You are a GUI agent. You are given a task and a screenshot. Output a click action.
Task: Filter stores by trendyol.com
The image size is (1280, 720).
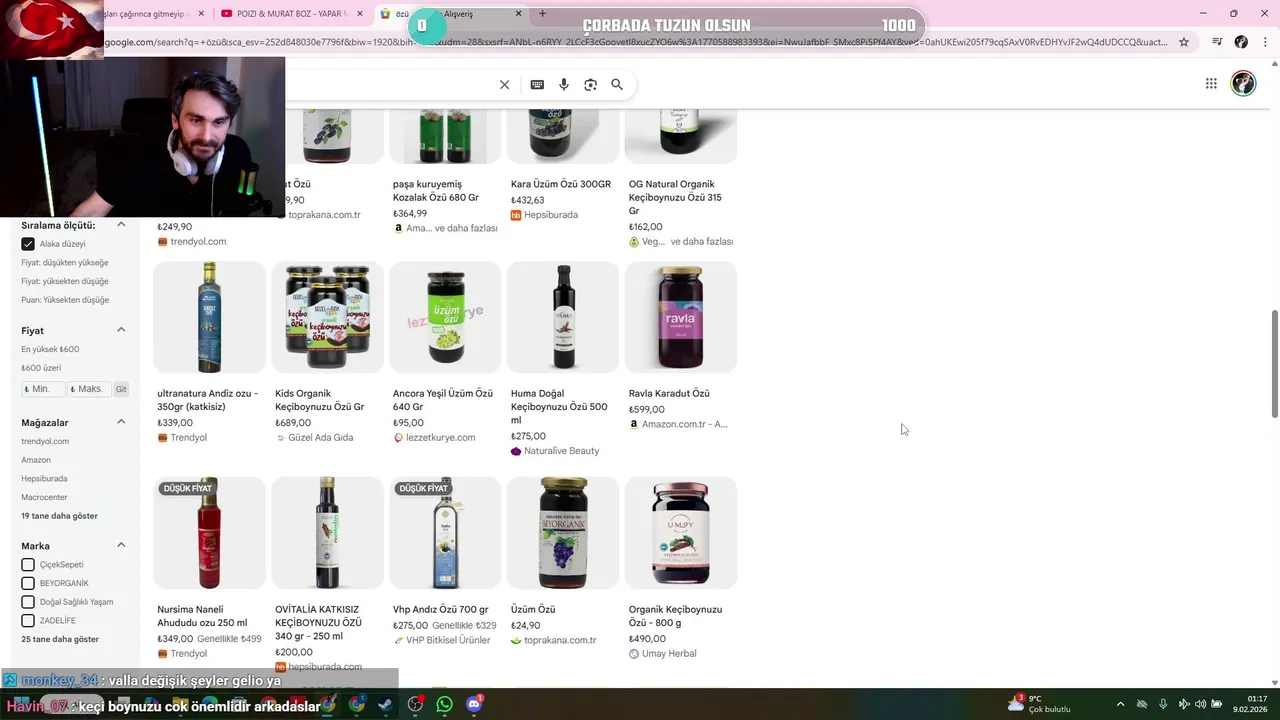point(45,441)
